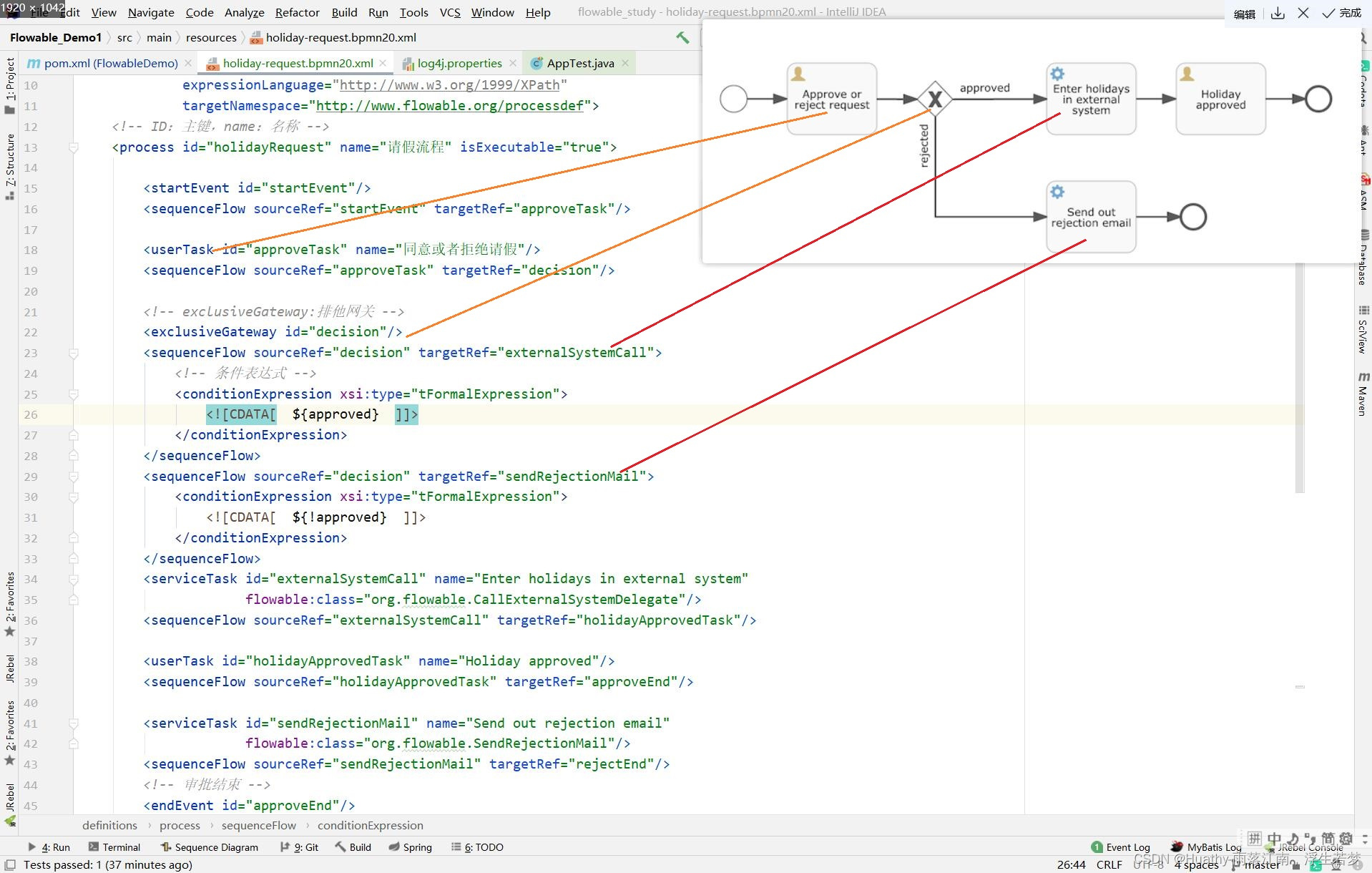Open the Spring tool window
The image size is (1372, 873).
coord(410,847)
